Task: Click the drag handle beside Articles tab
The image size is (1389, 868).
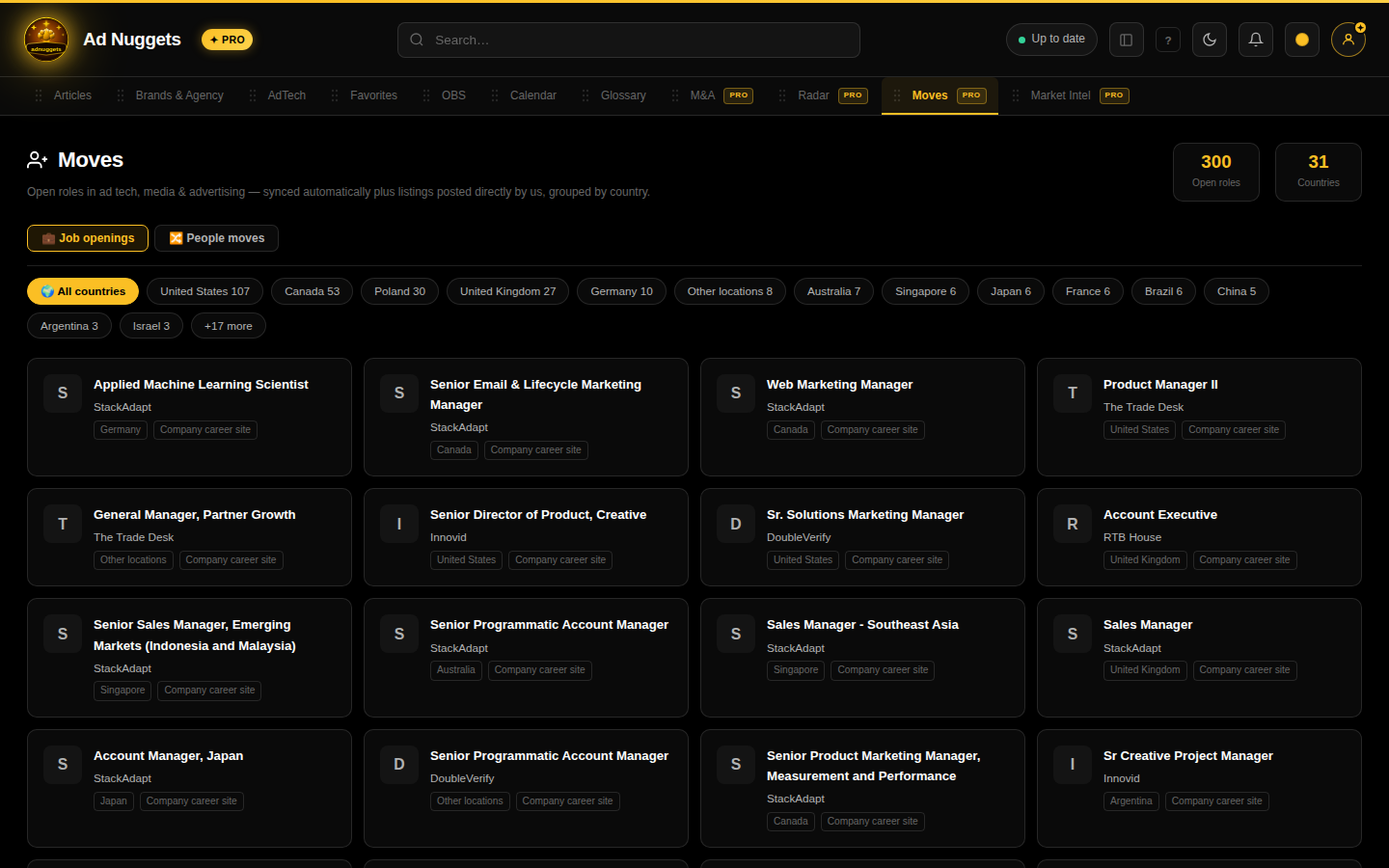Action: tap(39, 95)
